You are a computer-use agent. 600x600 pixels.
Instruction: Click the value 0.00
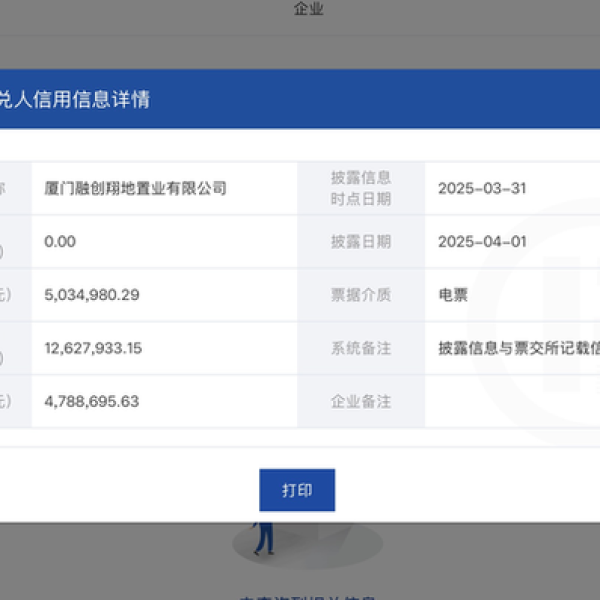[60, 241]
